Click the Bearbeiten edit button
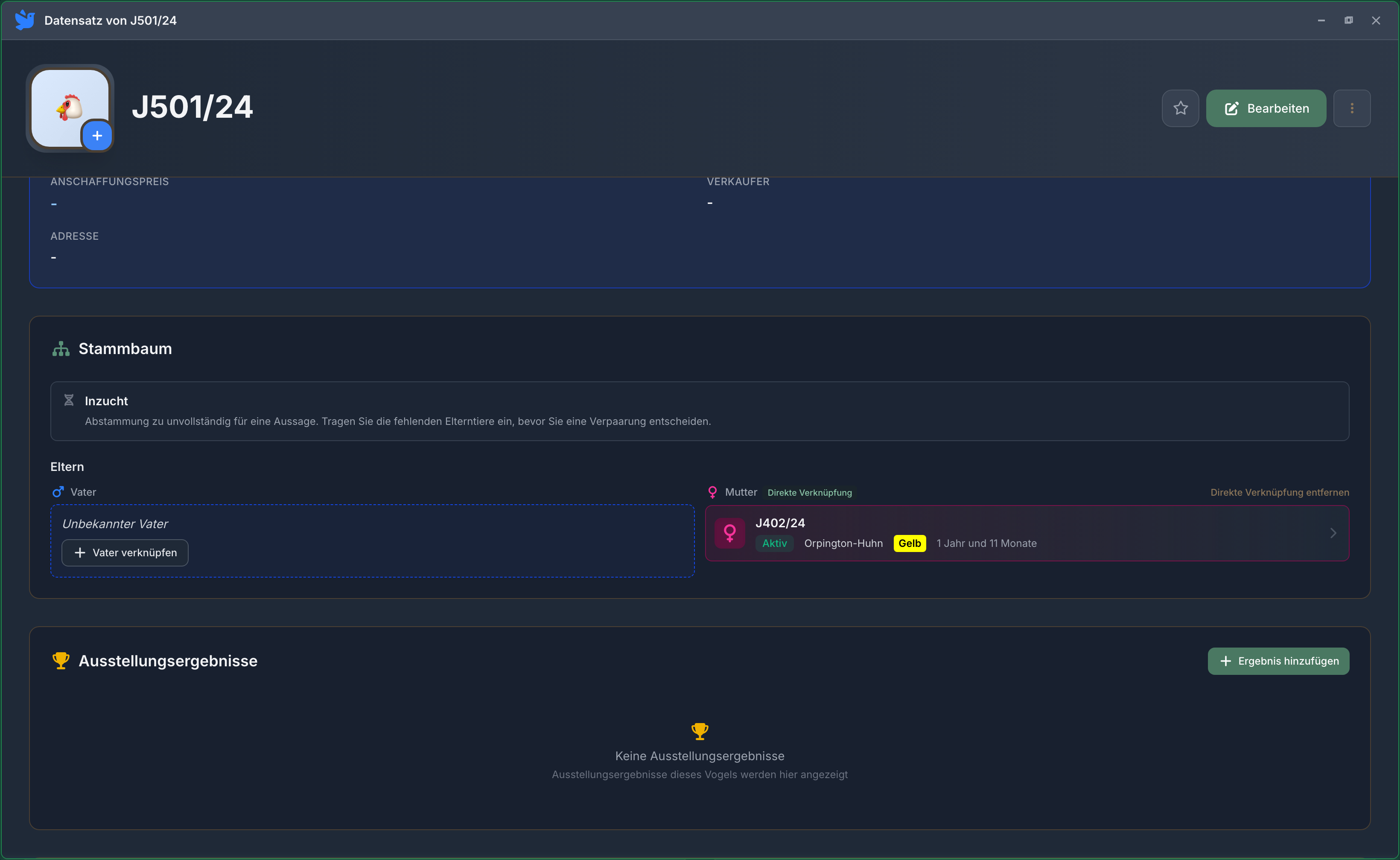Image resolution: width=1400 pixels, height=860 pixels. click(1266, 108)
